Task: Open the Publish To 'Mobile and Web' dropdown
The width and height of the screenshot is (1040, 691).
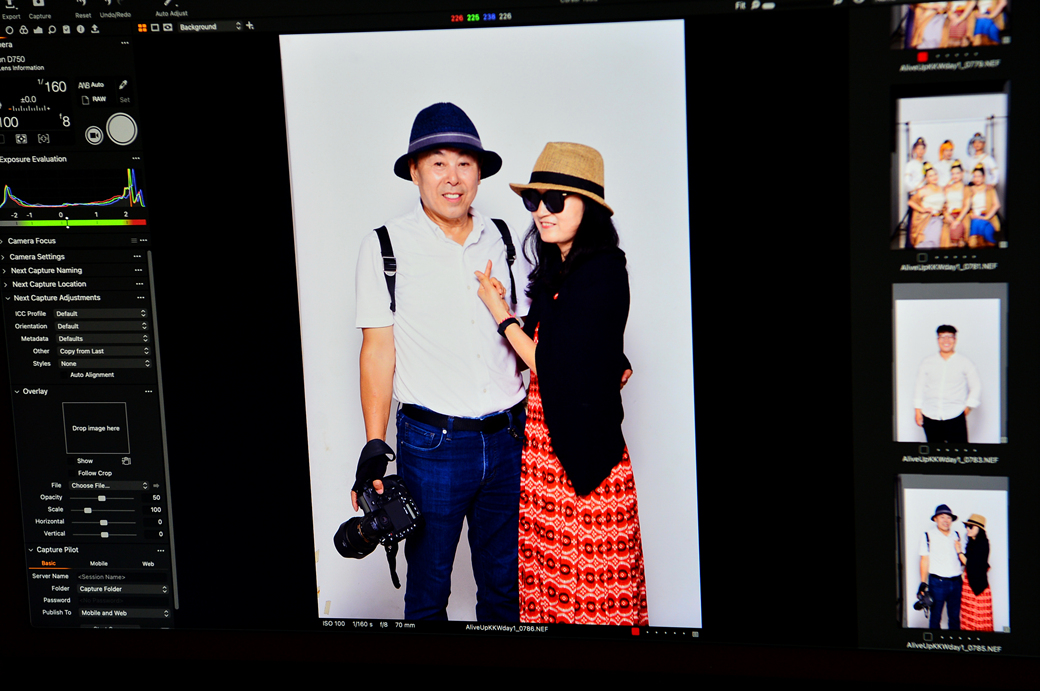Action: click(x=124, y=613)
